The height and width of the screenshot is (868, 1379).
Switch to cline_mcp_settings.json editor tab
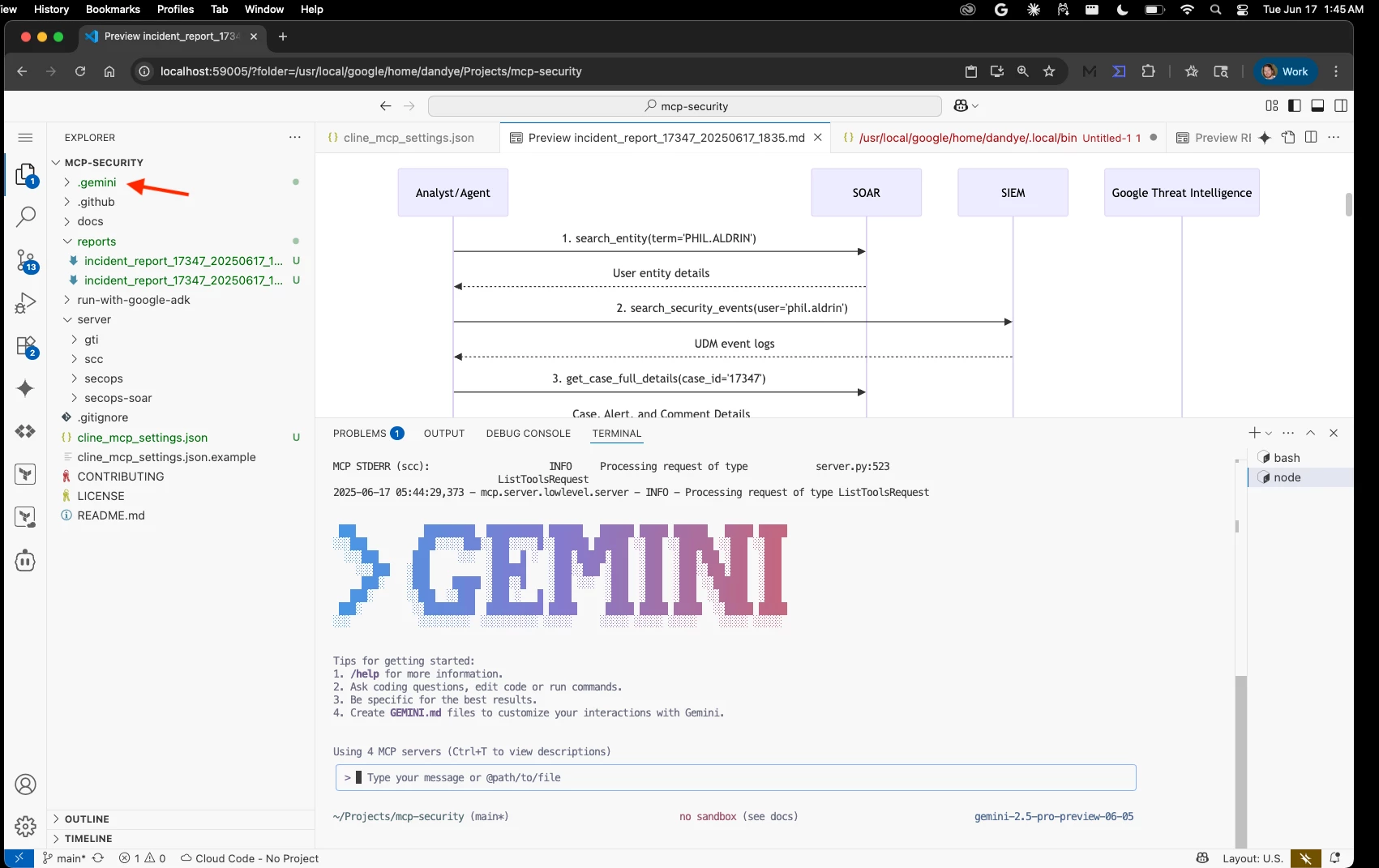408,138
